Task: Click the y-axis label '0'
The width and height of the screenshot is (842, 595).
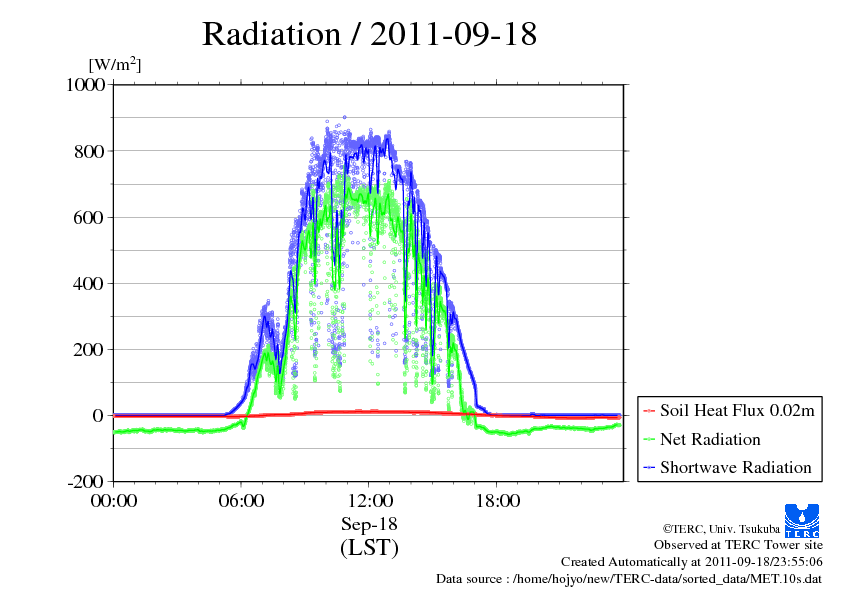Action: 98,416
